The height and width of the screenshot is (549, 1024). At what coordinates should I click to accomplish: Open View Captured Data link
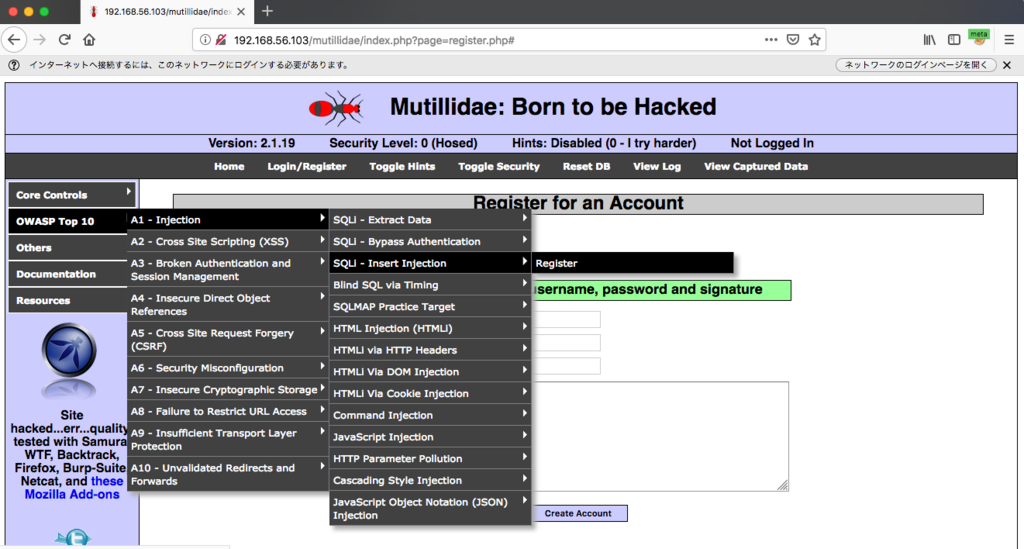click(756, 166)
